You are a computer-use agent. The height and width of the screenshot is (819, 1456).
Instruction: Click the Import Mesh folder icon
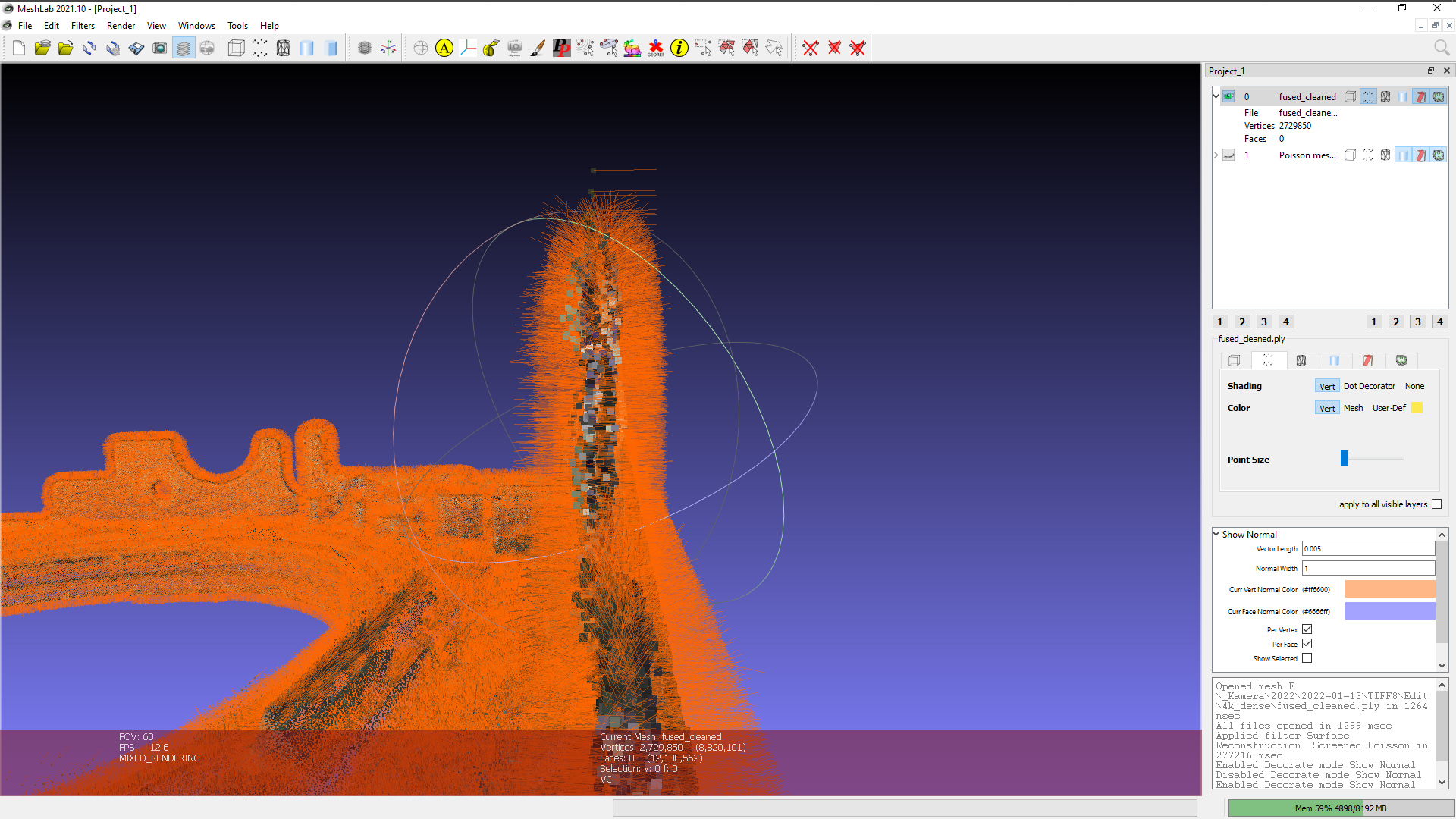(66, 49)
